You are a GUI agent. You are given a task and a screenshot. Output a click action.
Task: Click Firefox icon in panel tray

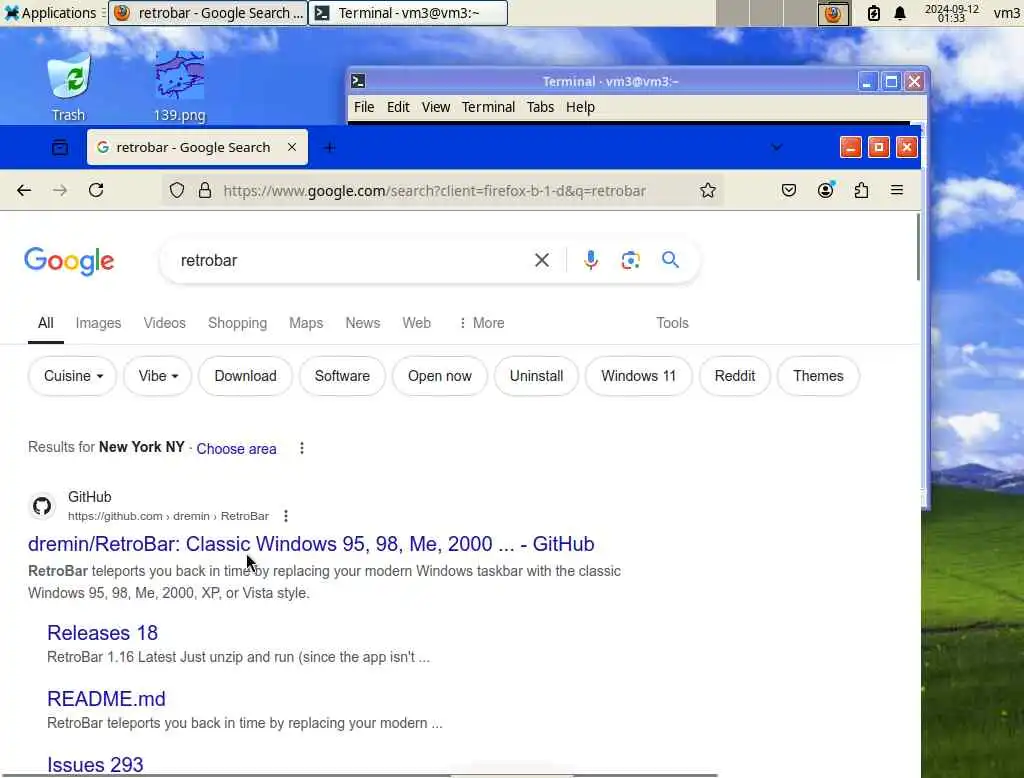pos(833,13)
